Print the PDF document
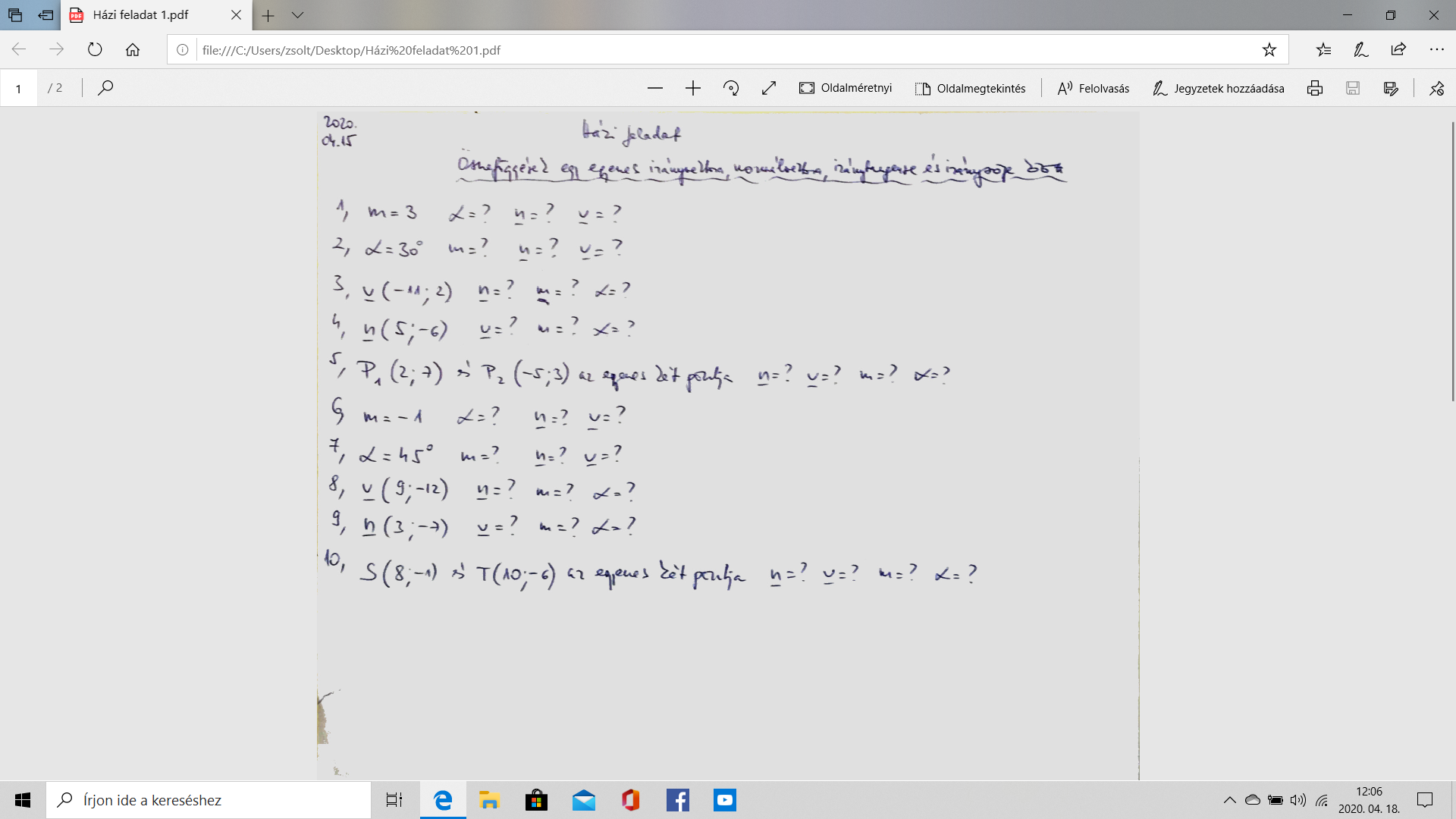This screenshot has height=819, width=1456. pos(1315,89)
